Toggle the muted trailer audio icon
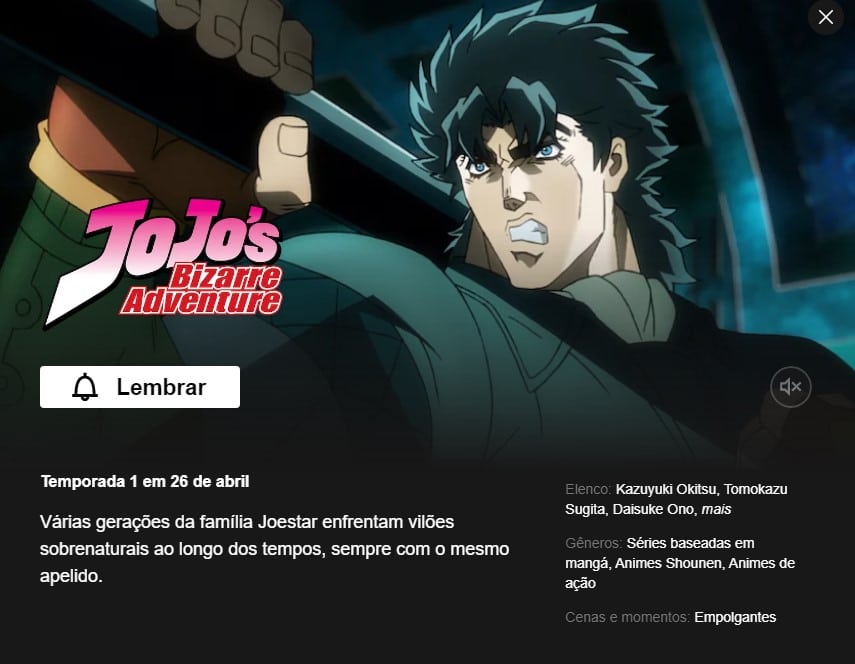The width and height of the screenshot is (855, 664). [790, 387]
